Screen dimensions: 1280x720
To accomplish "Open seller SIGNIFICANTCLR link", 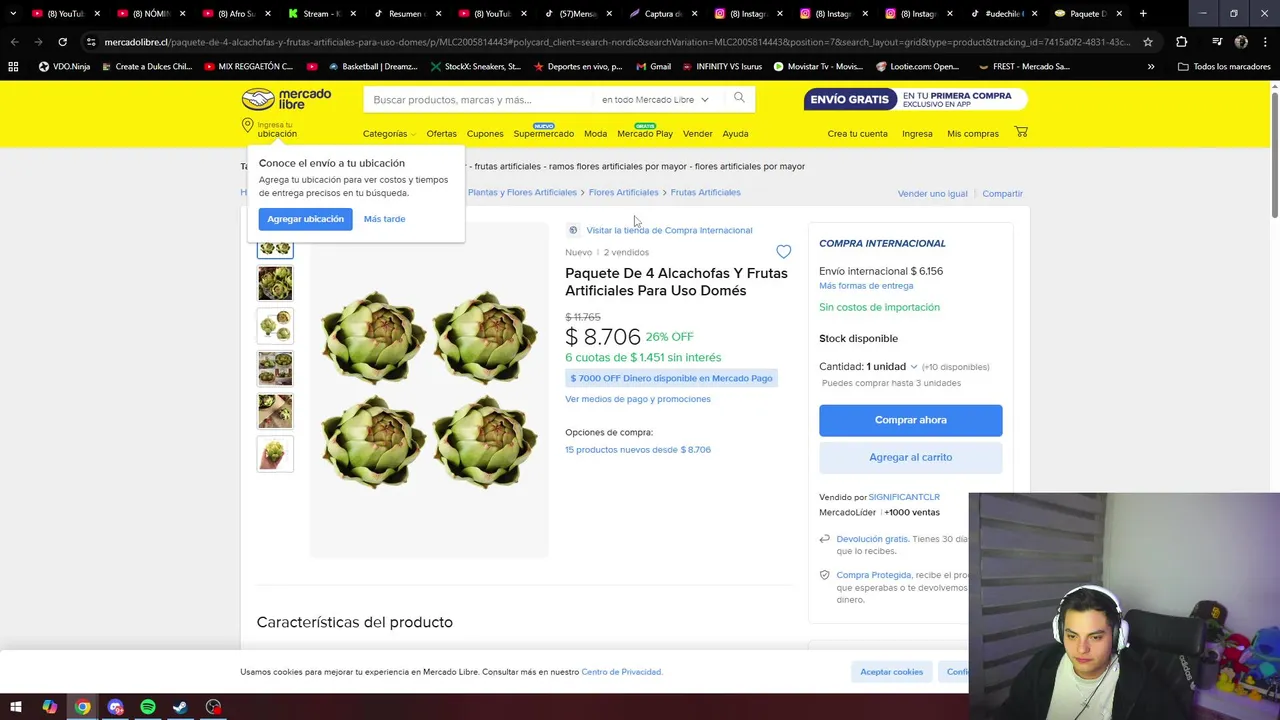I will tap(904, 497).
